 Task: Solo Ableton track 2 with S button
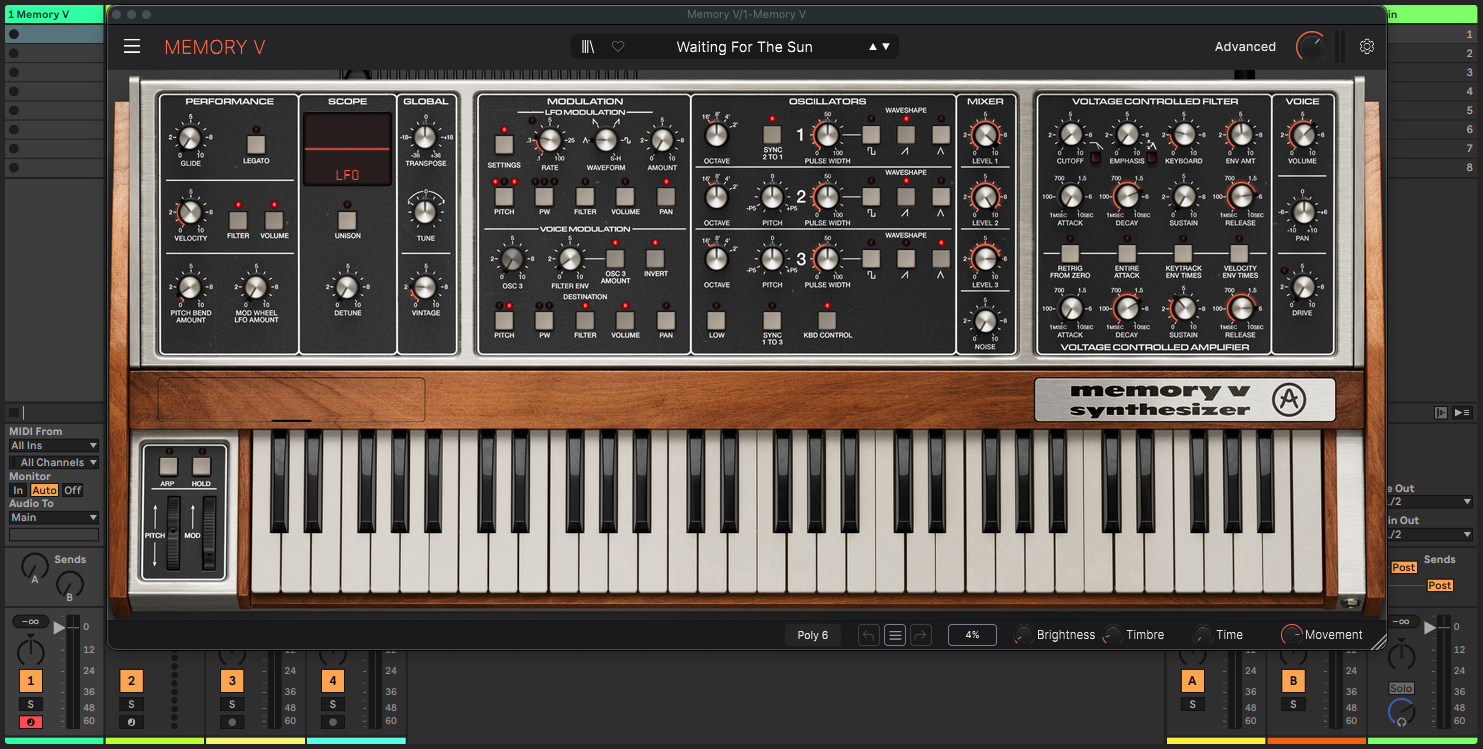point(131,704)
